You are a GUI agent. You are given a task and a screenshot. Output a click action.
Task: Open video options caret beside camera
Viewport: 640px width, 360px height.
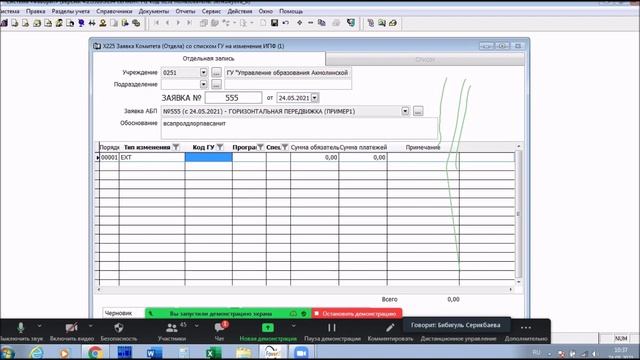[x=91, y=326]
